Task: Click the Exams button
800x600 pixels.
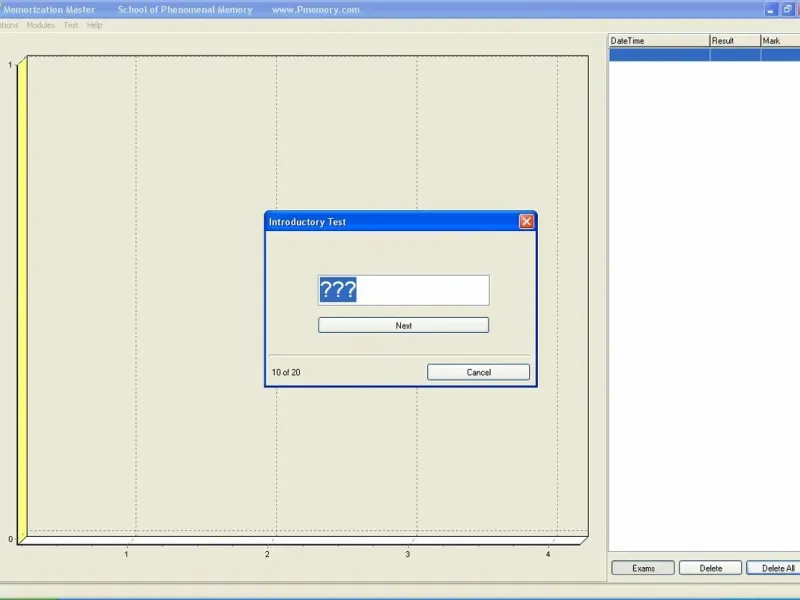Action: (643, 568)
